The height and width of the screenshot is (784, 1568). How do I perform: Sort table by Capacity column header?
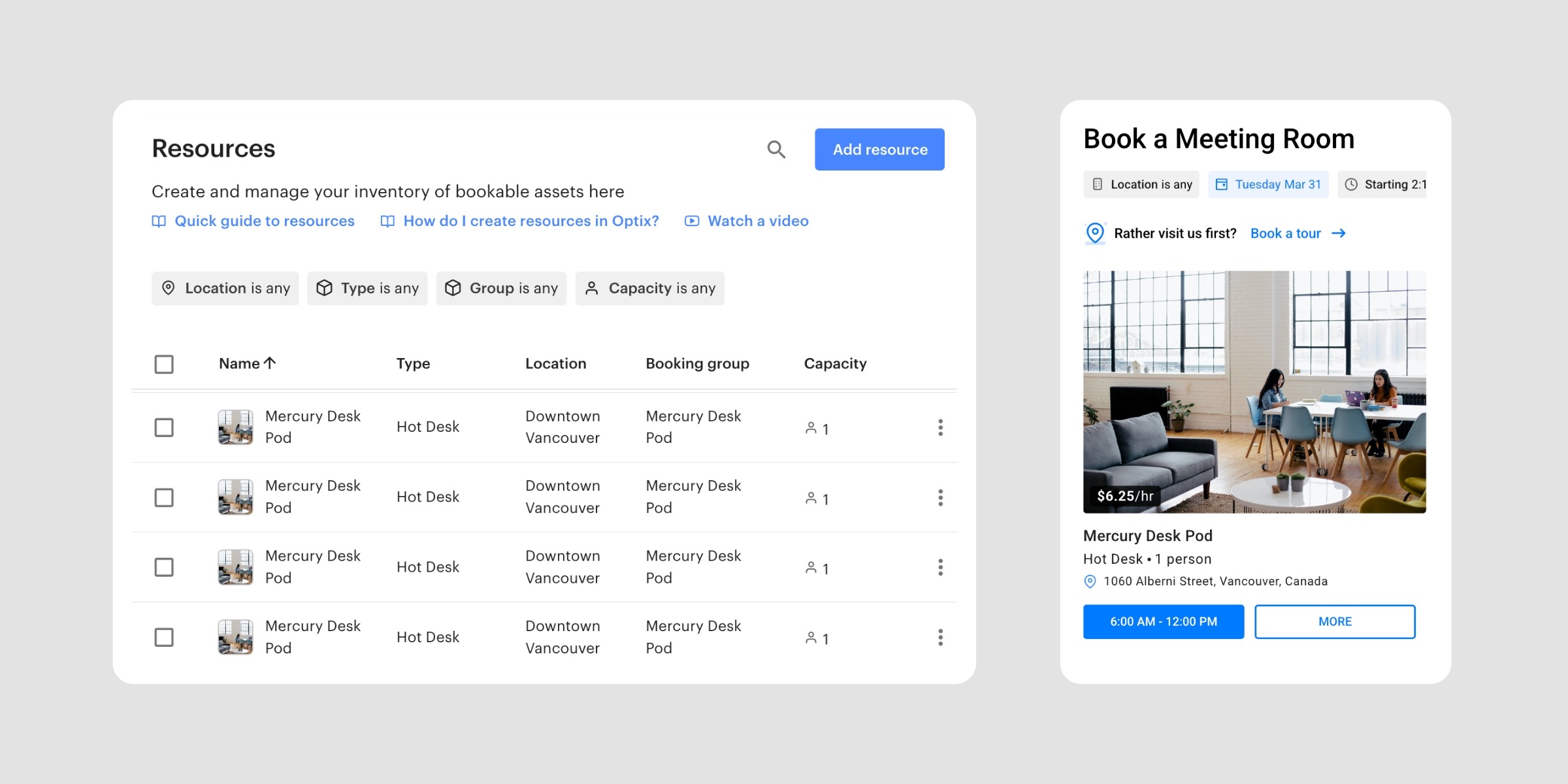[x=835, y=363]
